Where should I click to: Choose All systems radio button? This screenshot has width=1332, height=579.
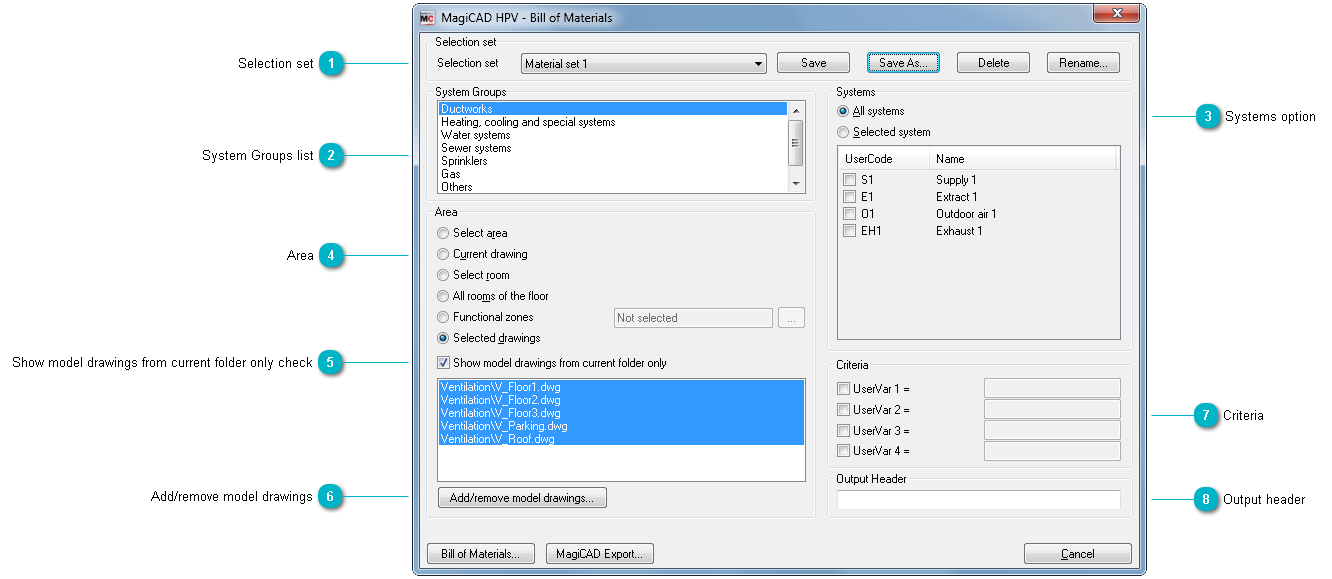(x=843, y=111)
